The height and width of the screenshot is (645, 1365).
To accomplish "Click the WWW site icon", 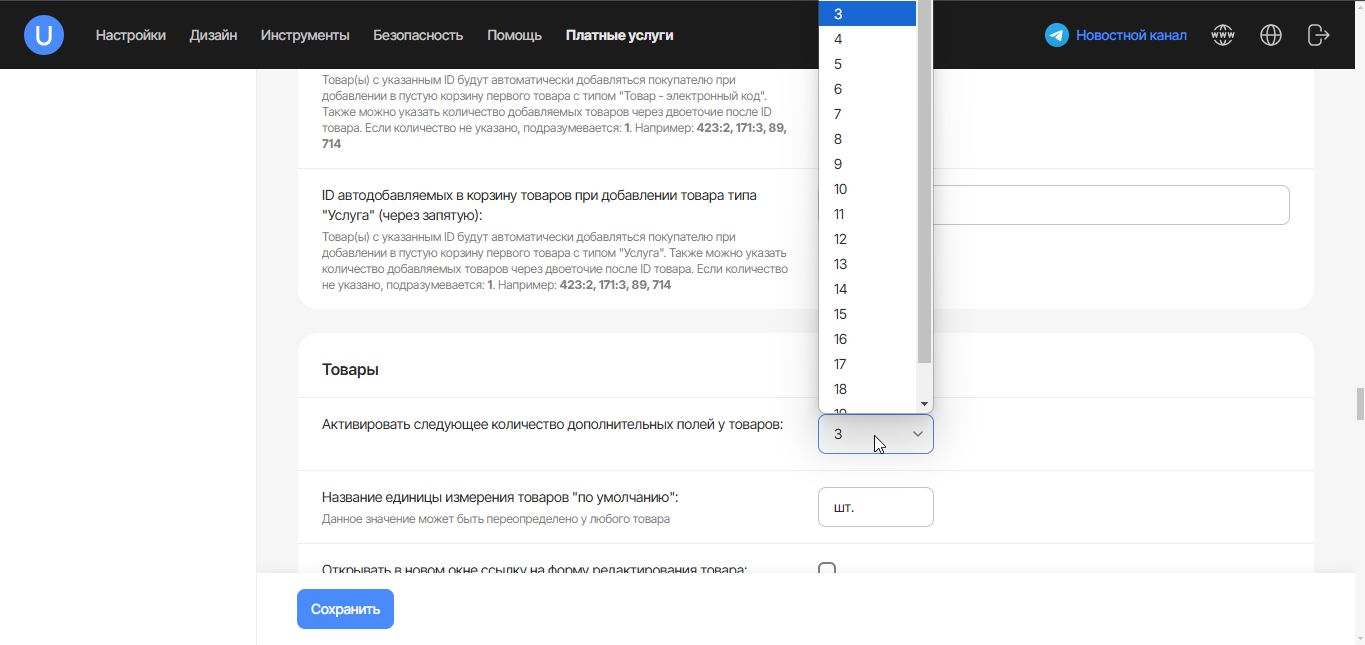I will tap(1222, 35).
